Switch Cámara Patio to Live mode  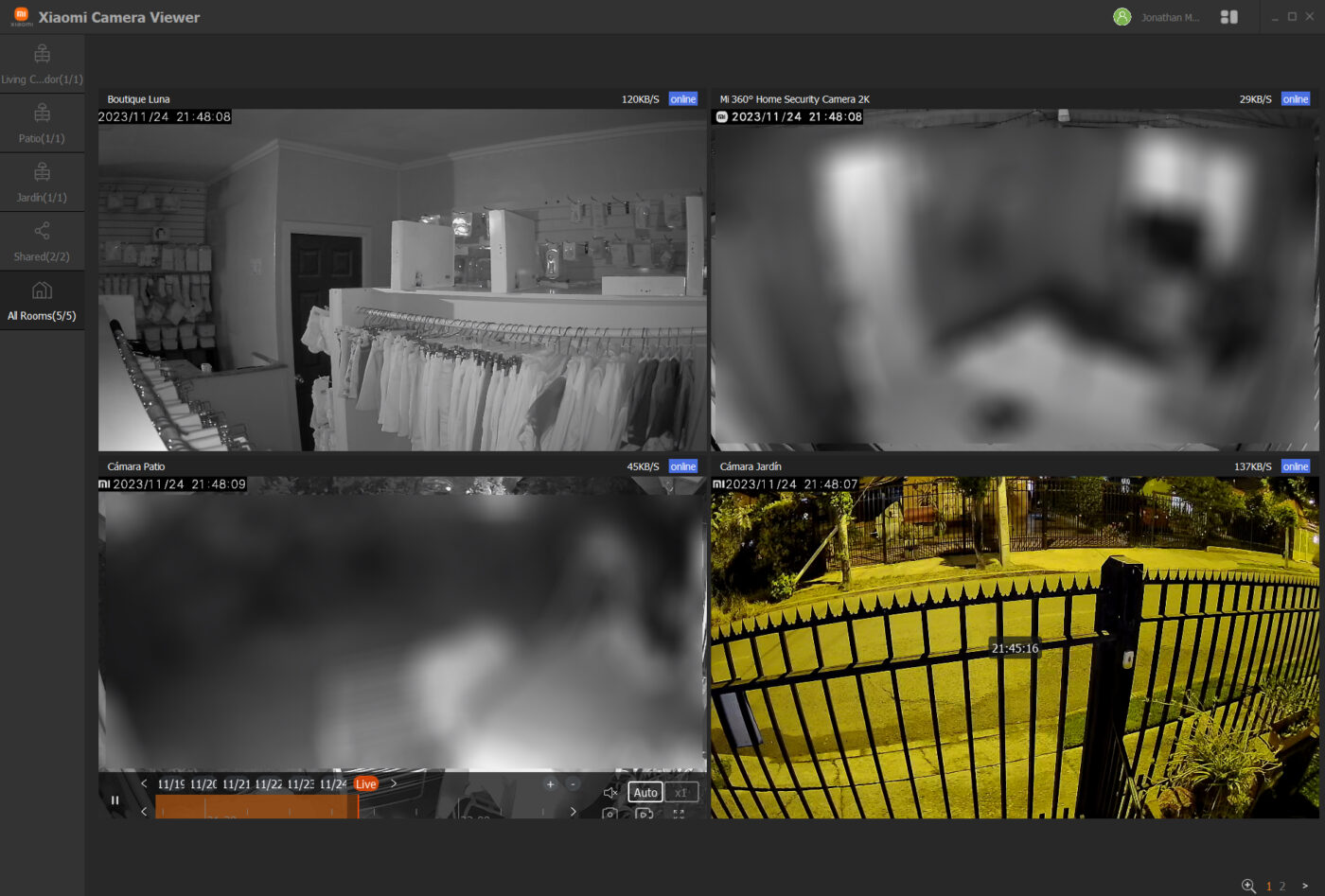coord(365,783)
